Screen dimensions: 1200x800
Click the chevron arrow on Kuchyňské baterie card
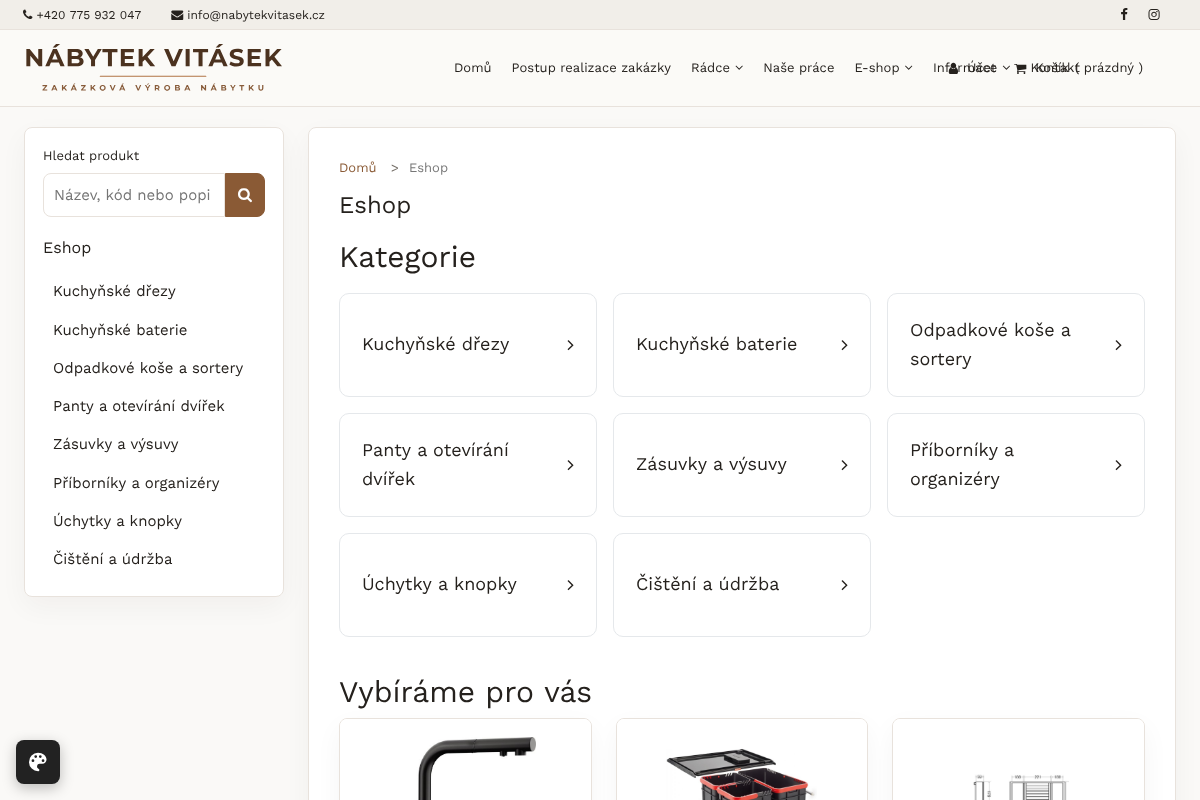point(844,345)
